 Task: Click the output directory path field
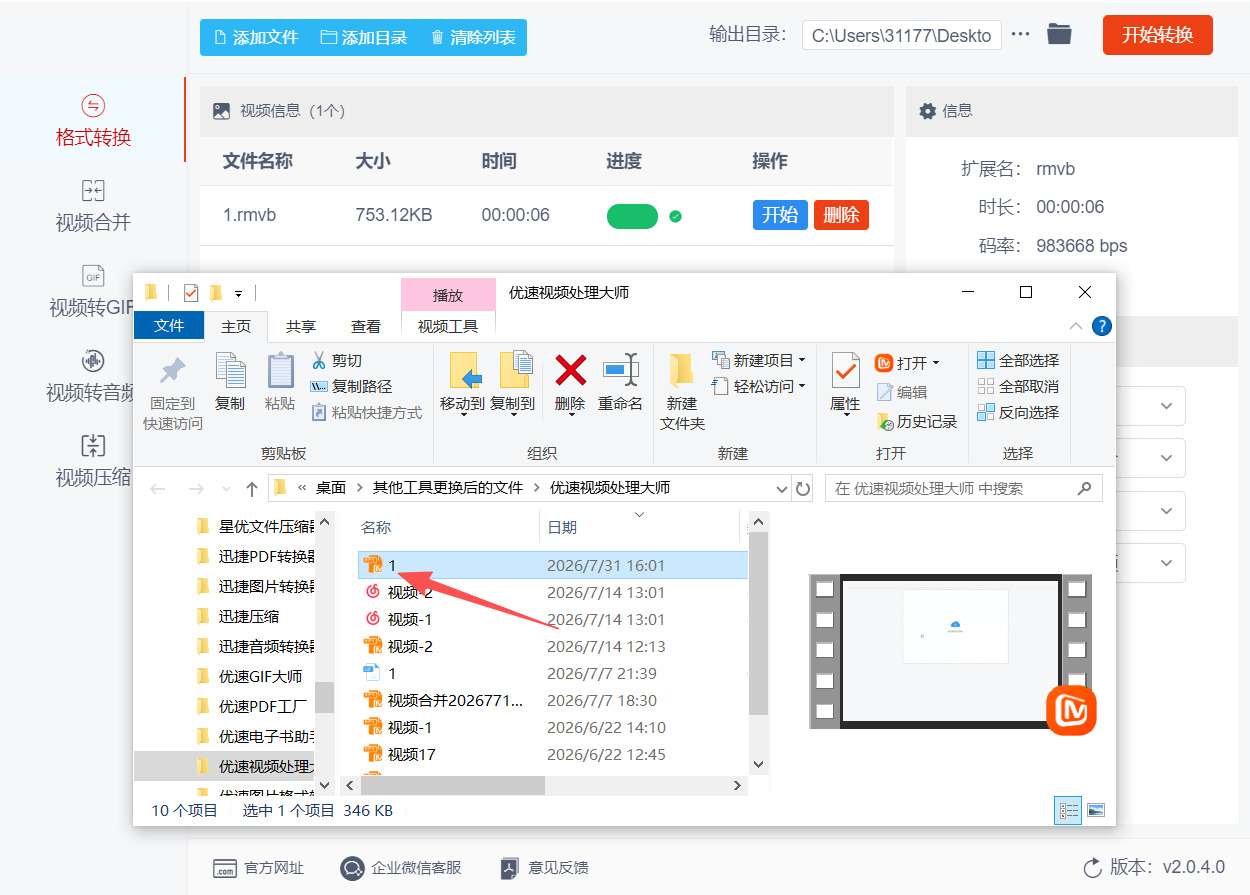coord(901,35)
